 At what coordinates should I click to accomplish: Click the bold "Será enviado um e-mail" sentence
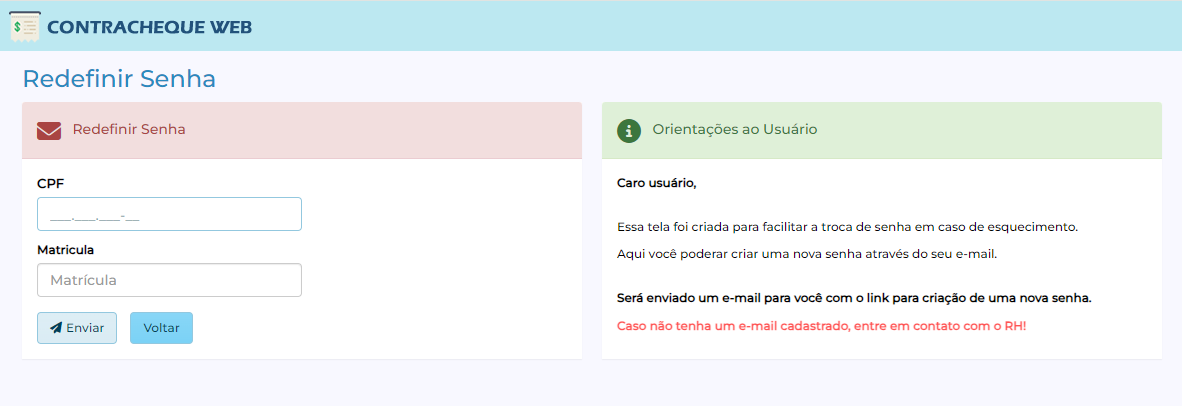tap(853, 299)
